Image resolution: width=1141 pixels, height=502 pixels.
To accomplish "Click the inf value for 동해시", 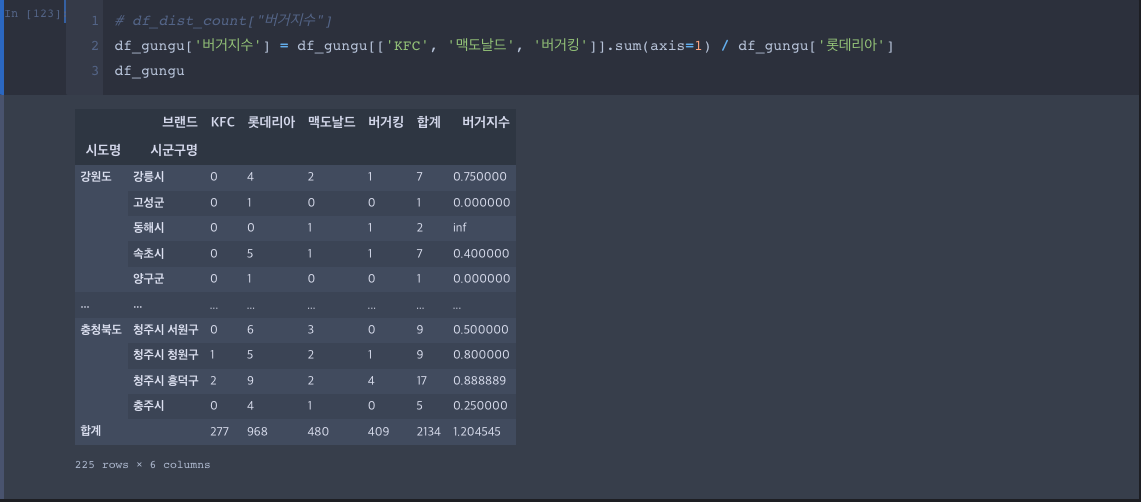I will [x=460, y=228].
